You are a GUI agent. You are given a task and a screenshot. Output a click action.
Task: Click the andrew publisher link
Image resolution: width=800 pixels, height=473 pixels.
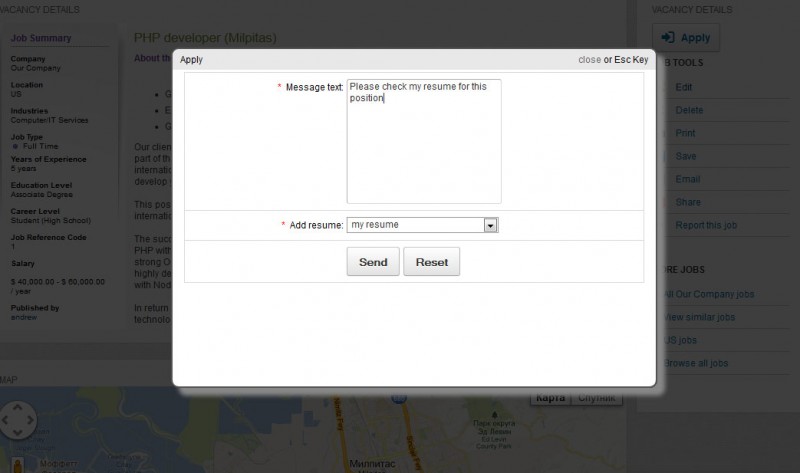click(24, 317)
